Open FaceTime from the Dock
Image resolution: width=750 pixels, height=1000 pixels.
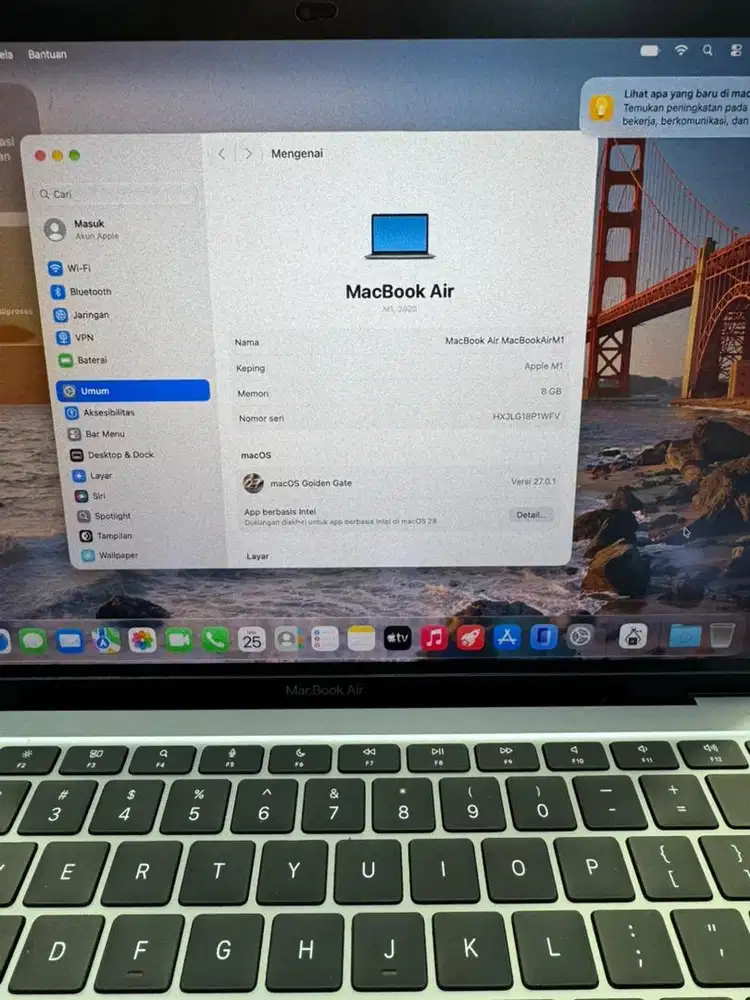coord(179,640)
